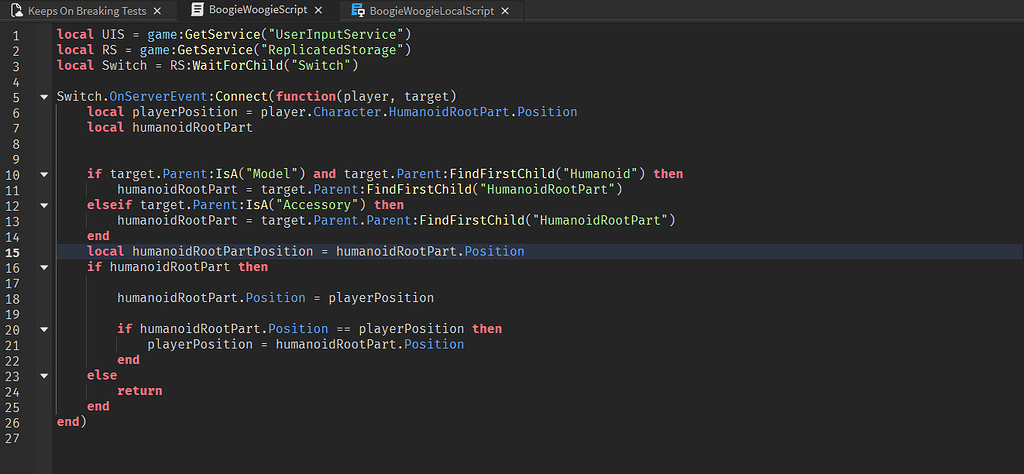The width and height of the screenshot is (1024, 474).
Task: Click the local script icon on BoogieWoogieLocalScript tab
Action: [358, 10]
